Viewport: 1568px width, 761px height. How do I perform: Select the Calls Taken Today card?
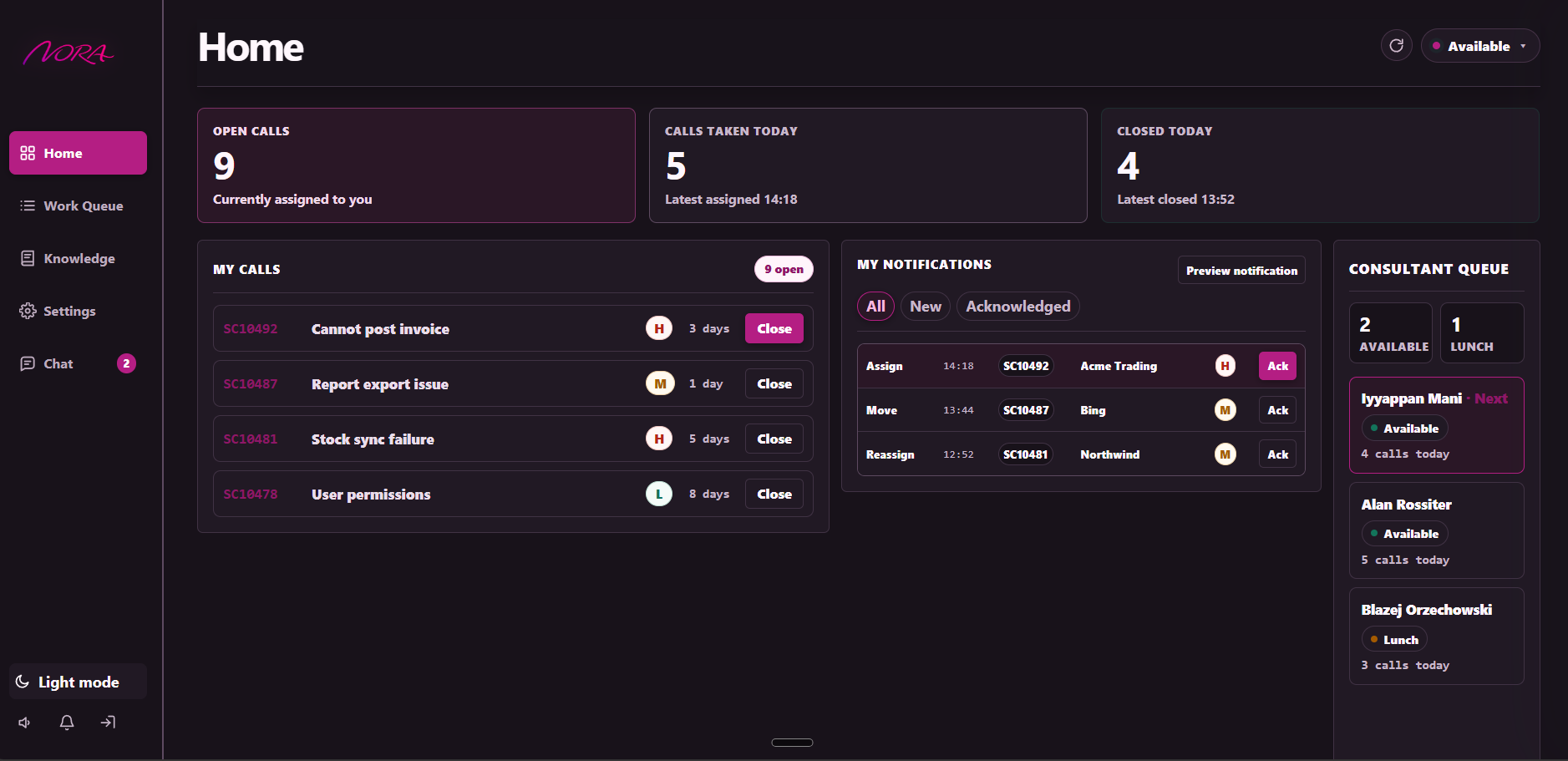868,165
